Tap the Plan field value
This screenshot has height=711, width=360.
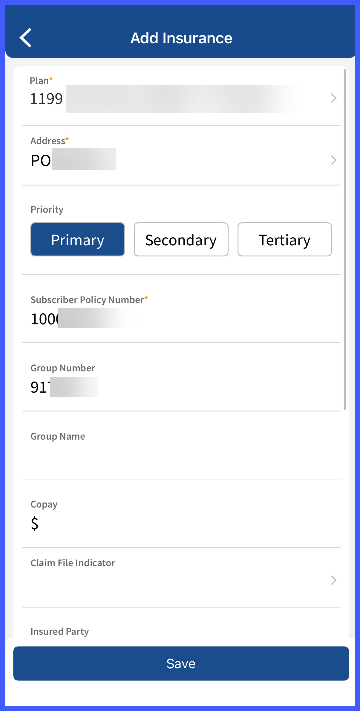coord(163,98)
